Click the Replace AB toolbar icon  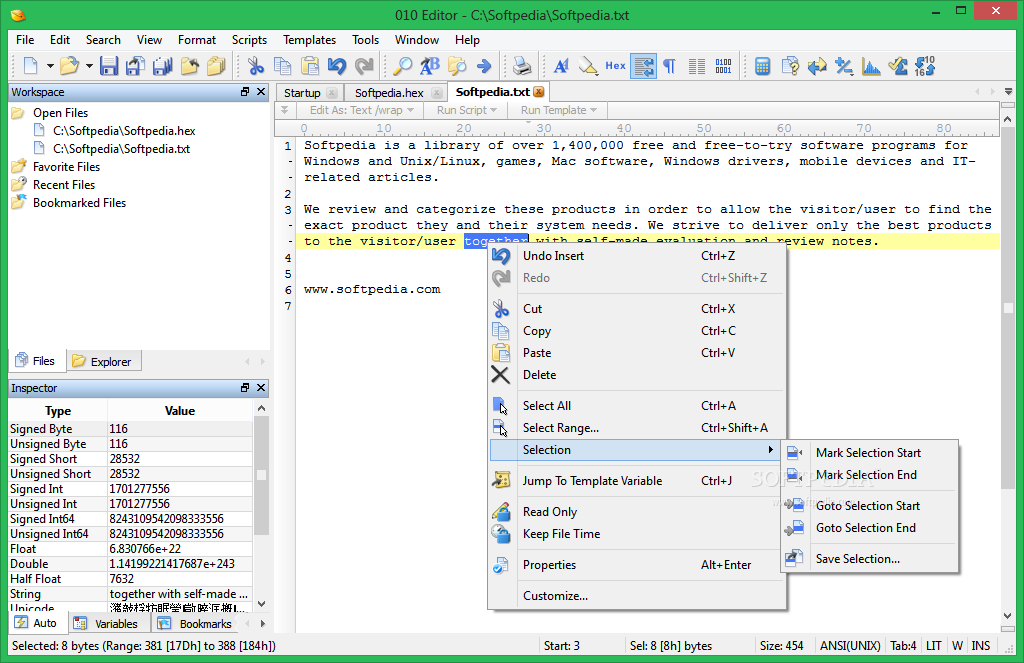[430, 66]
